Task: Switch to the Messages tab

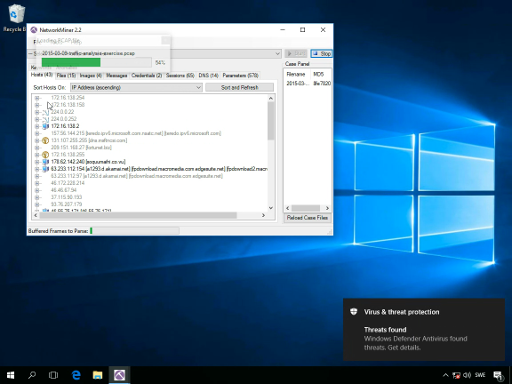Action: click(x=117, y=76)
